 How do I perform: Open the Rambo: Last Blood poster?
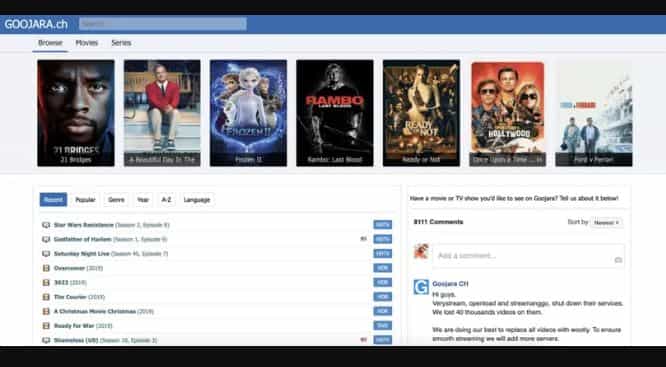pos(335,113)
